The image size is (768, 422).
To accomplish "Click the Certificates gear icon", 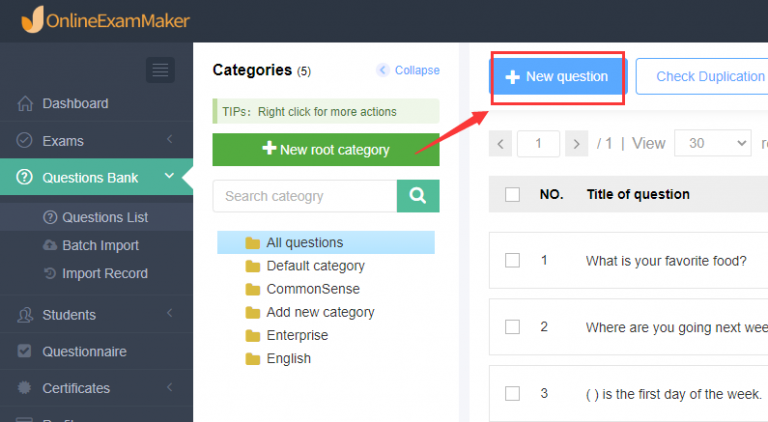I will click(x=25, y=388).
